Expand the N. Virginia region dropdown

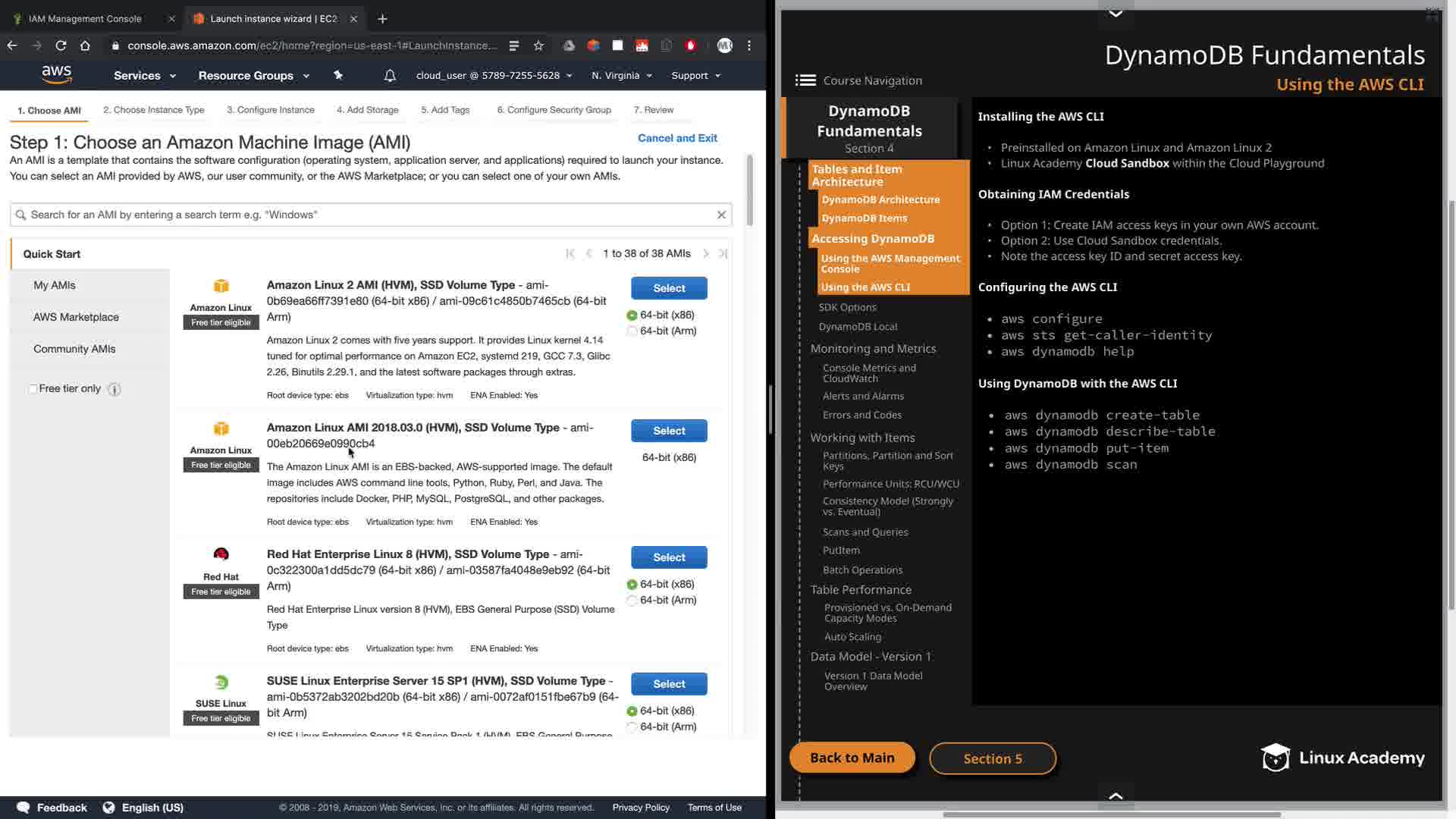tap(621, 76)
